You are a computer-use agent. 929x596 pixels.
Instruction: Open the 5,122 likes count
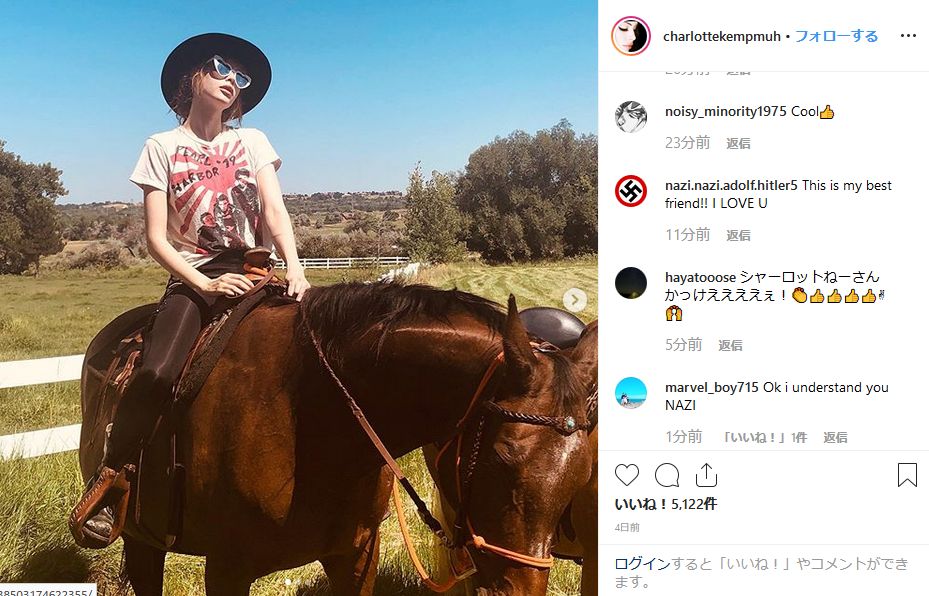[x=665, y=504]
